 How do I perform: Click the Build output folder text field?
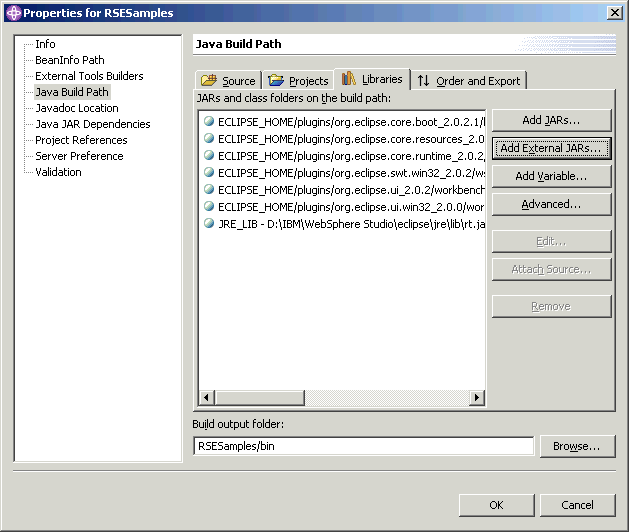pyautogui.click(x=363, y=446)
